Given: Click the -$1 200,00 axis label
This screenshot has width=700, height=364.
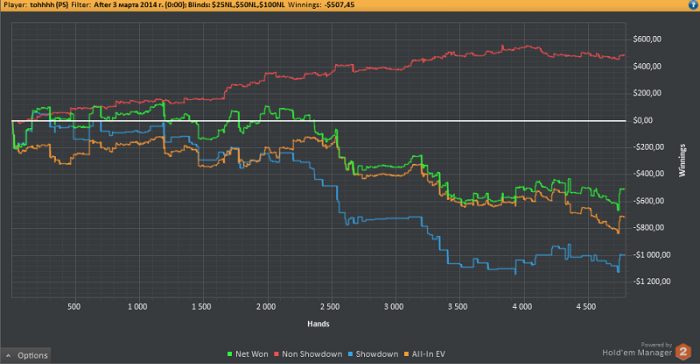Looking at the screenshot, I should point(651,281).
